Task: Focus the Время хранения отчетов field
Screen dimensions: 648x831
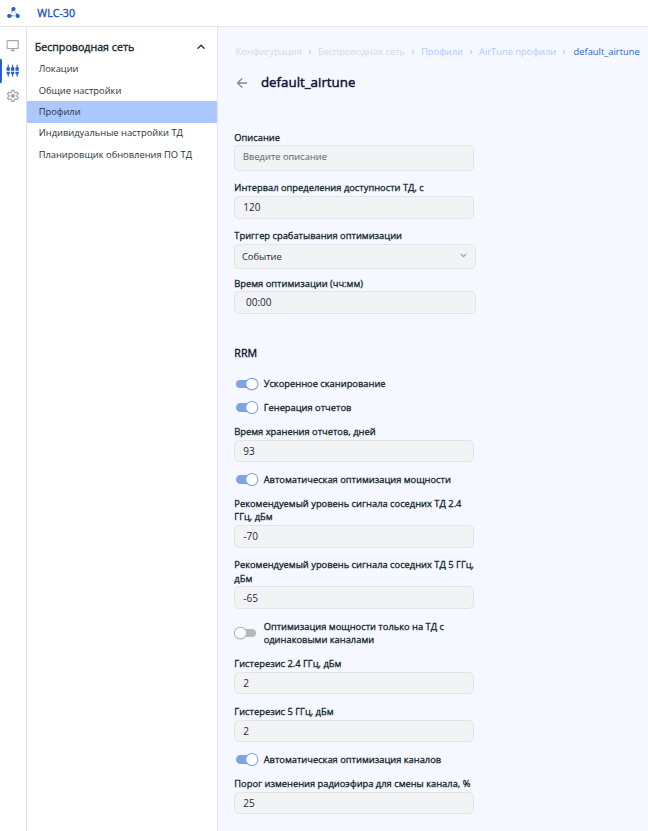Action: (x=354, y=452)
